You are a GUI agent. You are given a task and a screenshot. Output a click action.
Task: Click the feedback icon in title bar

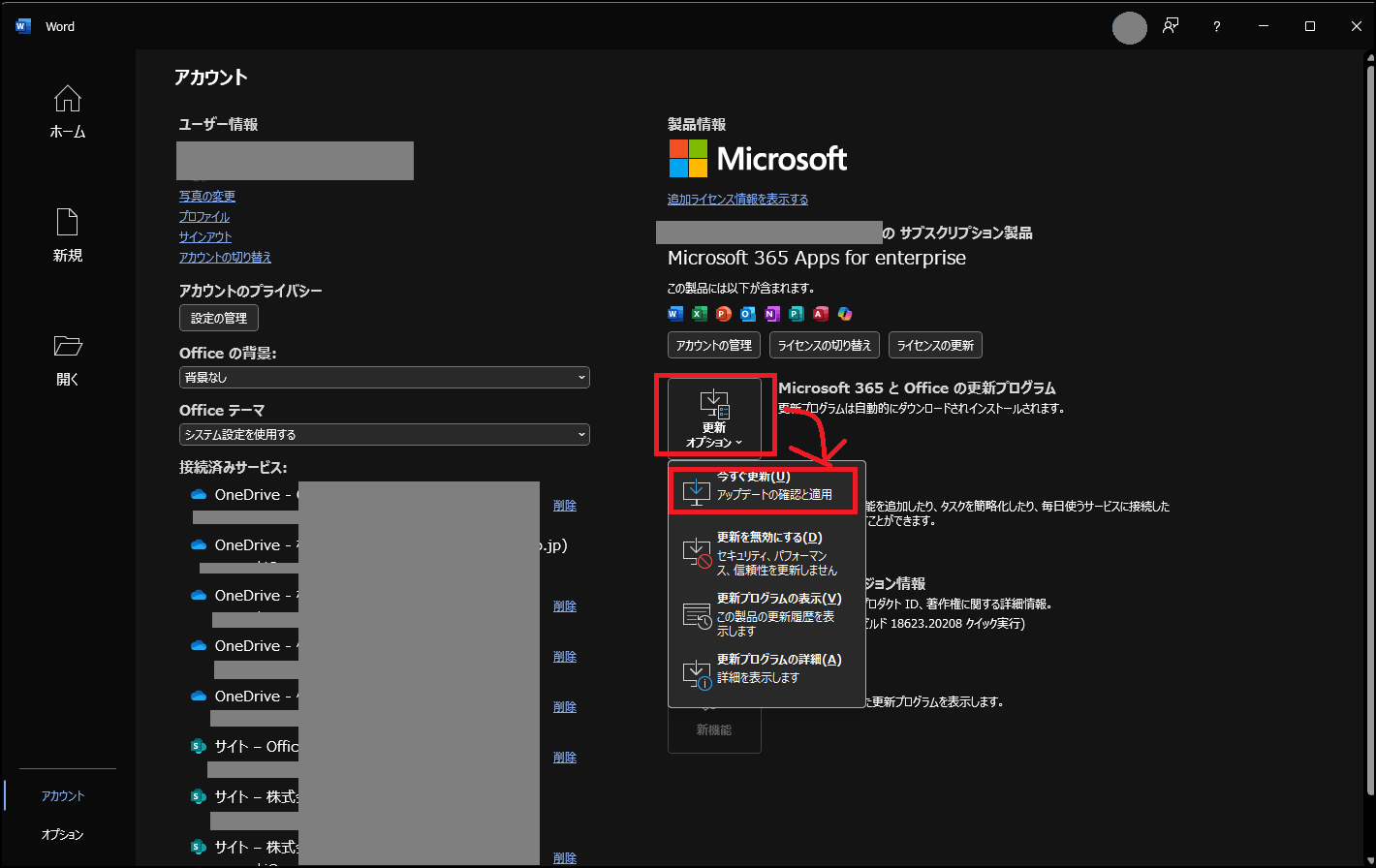pyautogui.click(x=1172, y=26)
